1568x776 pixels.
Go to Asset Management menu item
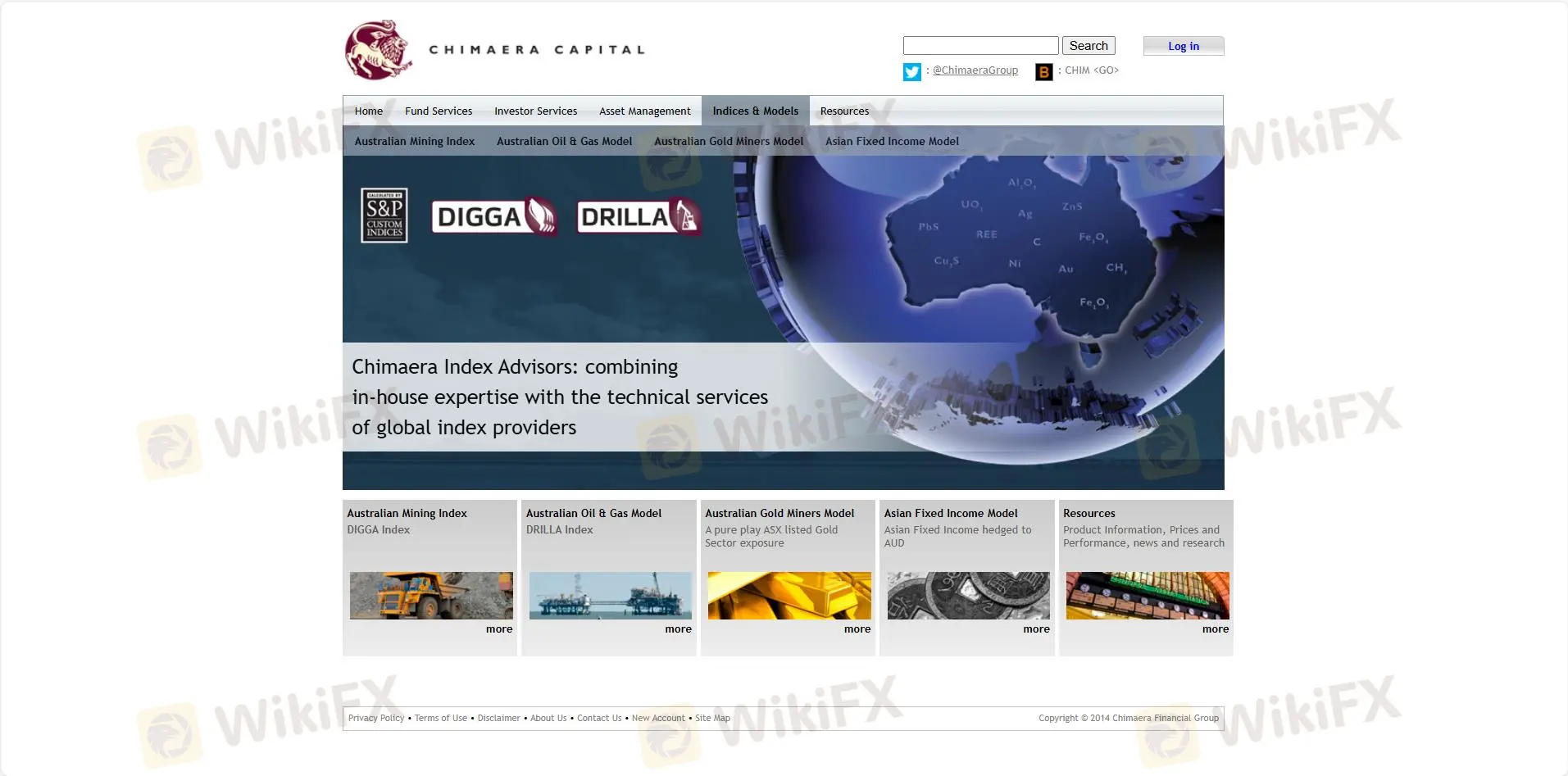coord(644,111)
